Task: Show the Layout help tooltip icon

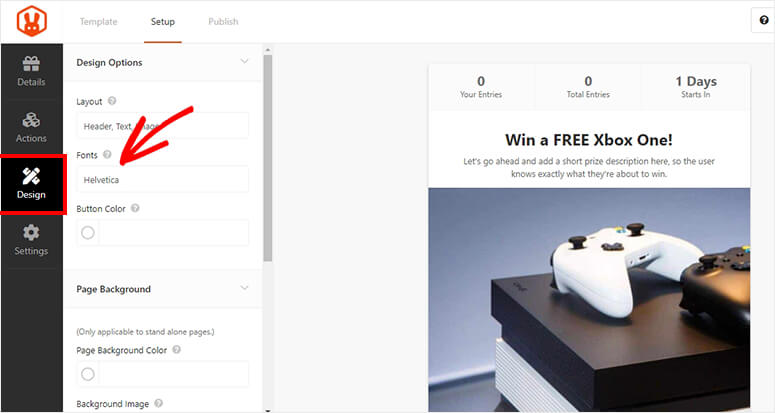Action: pos(112,101)
